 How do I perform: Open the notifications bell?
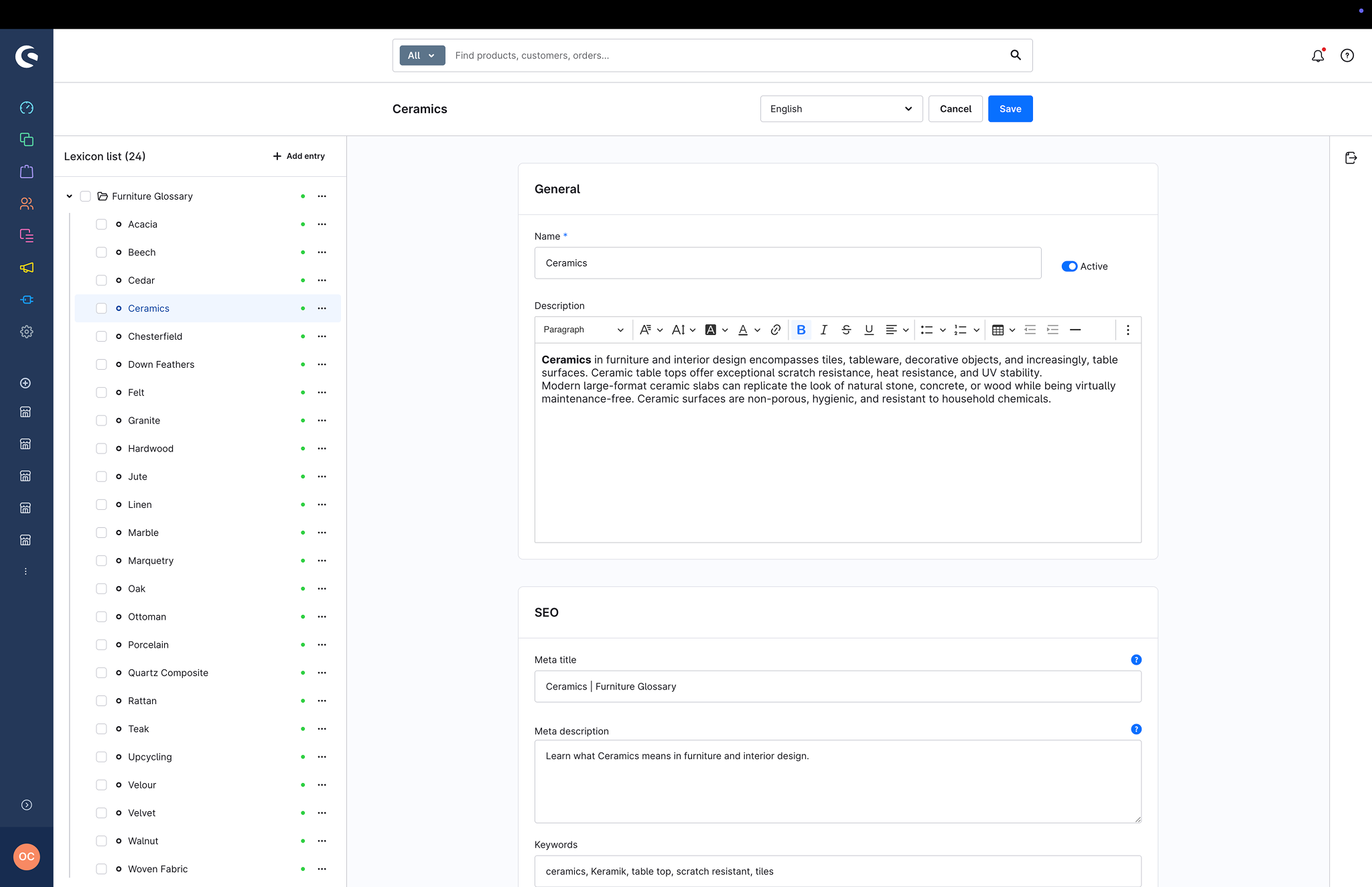coord(1318,56)
